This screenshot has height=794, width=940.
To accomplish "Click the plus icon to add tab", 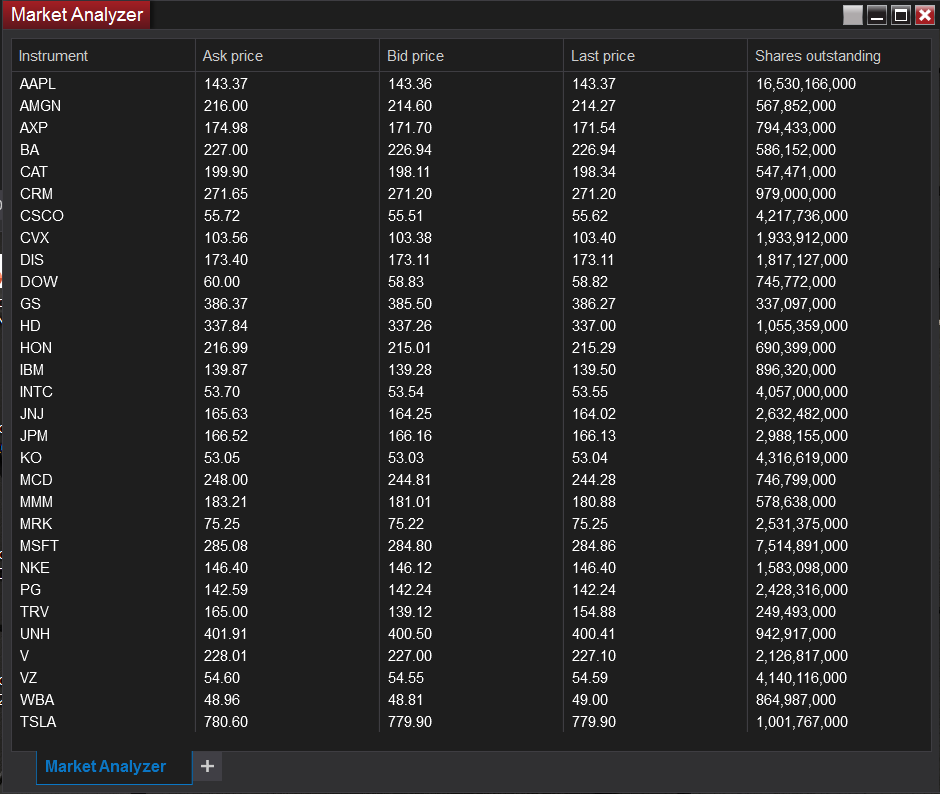I will tap(207, 766).
